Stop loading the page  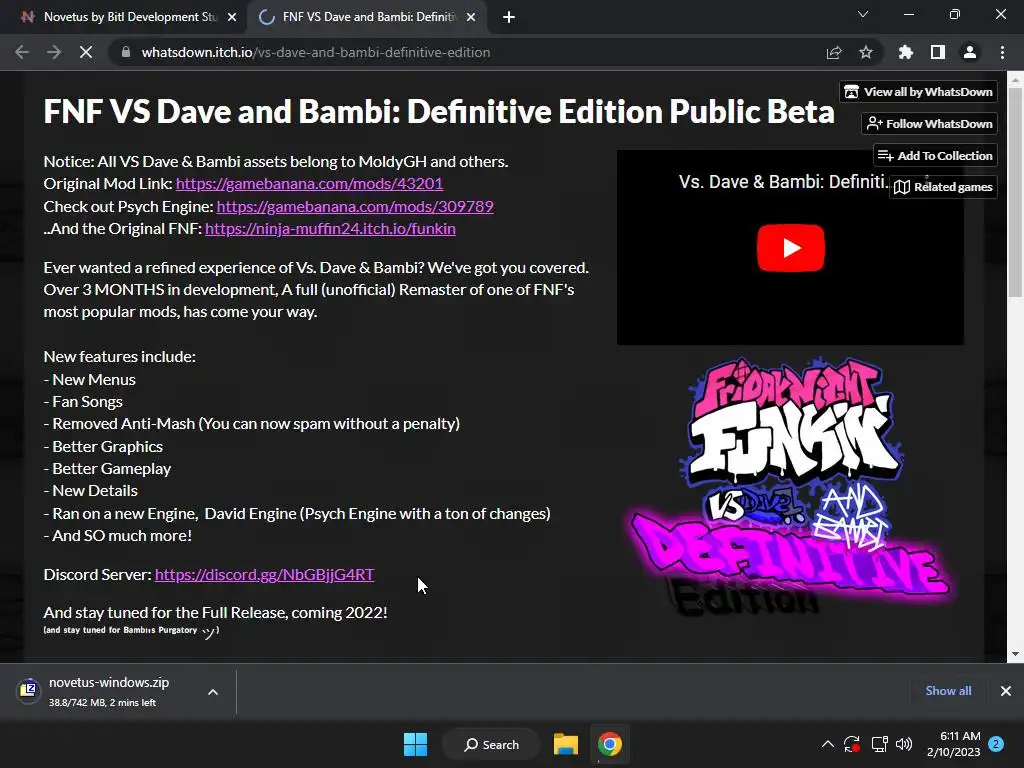tap(86, 52)
